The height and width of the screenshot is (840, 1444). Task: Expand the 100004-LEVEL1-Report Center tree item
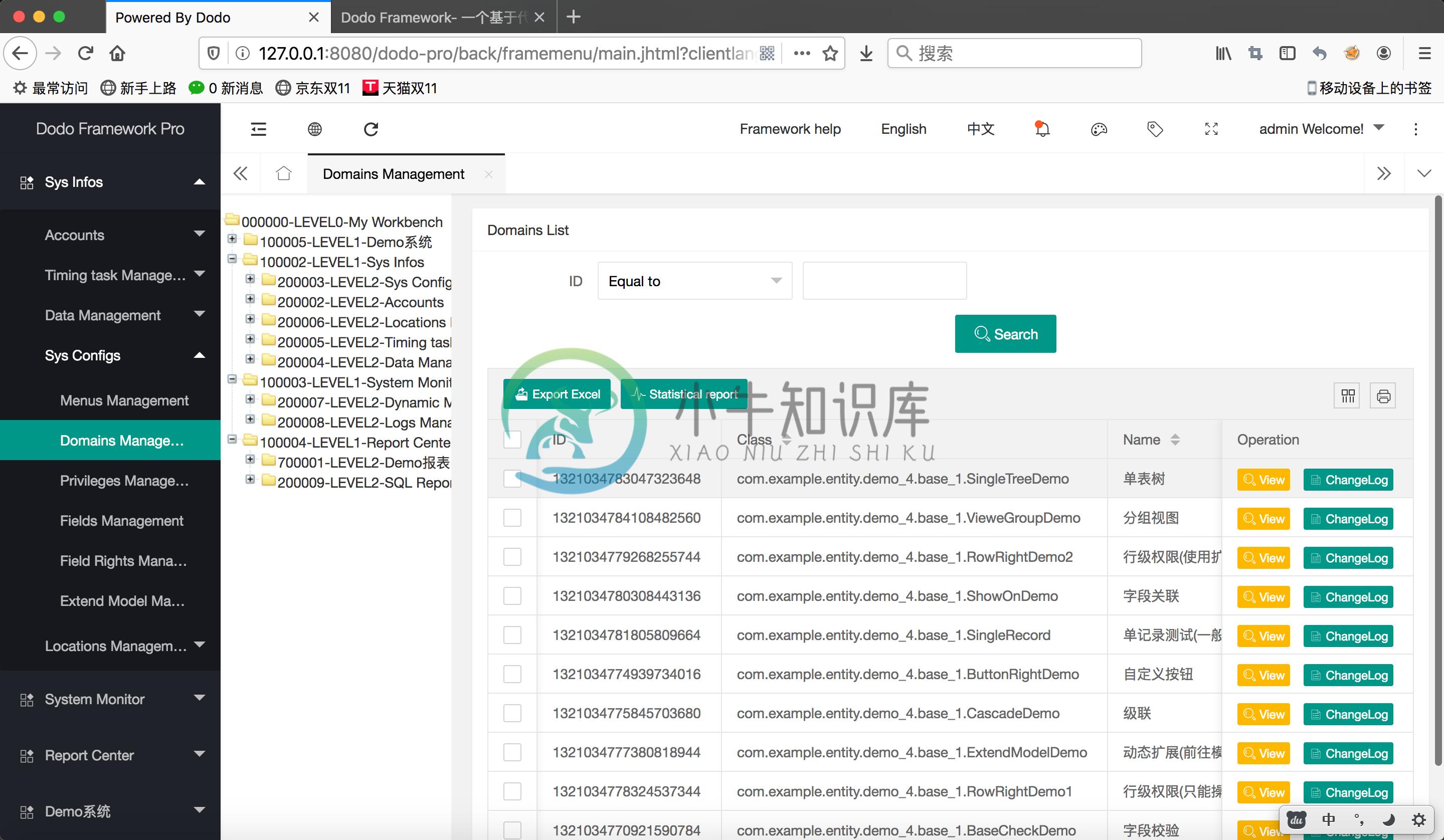click(232, 442)
